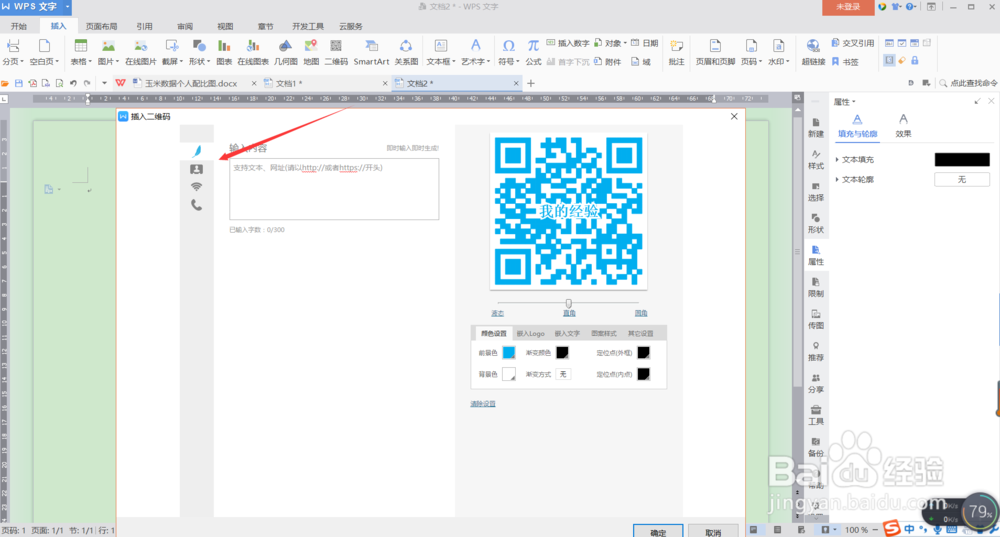Open the 艺术字 word art dropdown

tap(476, 61)
